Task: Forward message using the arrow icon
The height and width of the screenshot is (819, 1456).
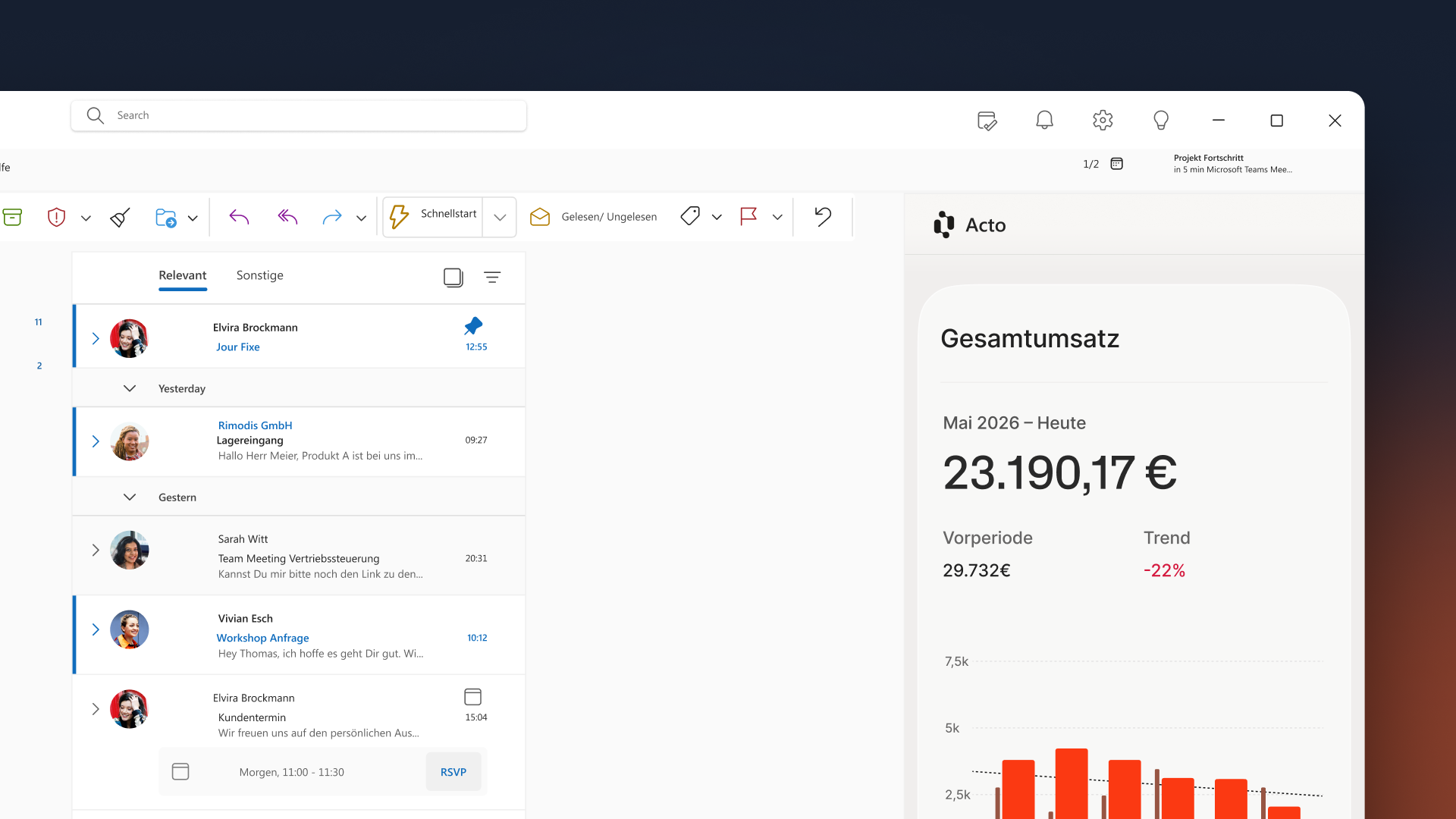Action: 332,218
